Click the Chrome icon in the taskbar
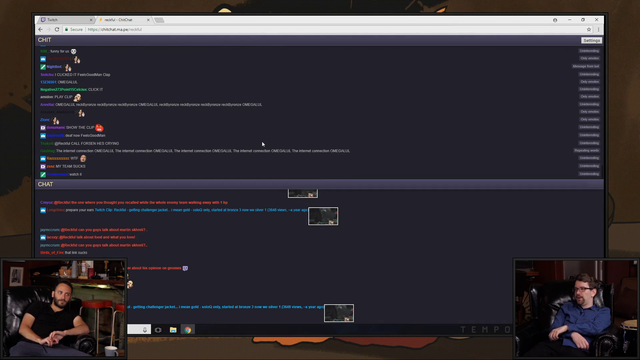The width and height of the screenshot is (640, 360). [188, 330]
